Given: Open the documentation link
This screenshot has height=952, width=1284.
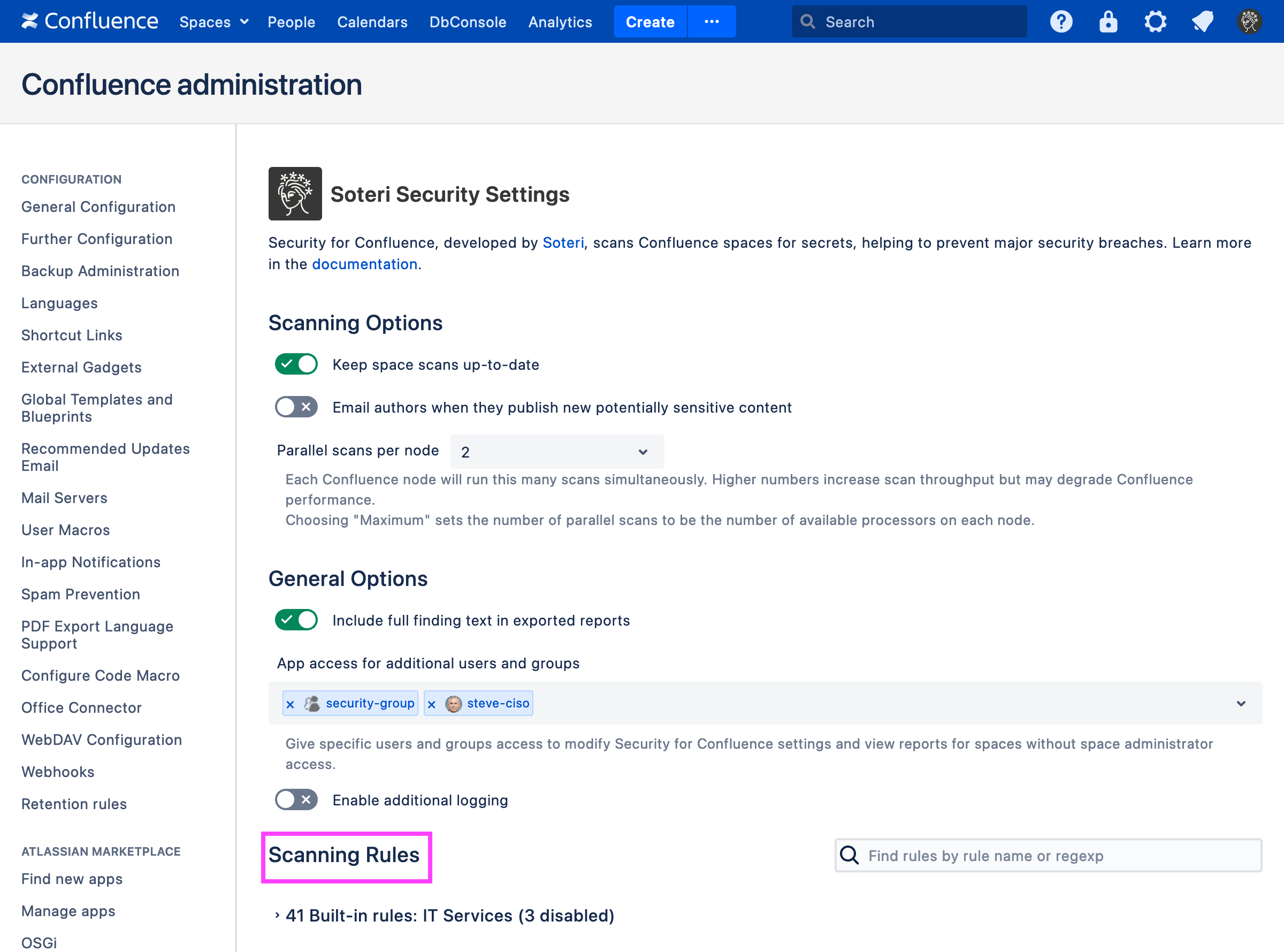Looking at the screenshot, I should pos(364,264).
